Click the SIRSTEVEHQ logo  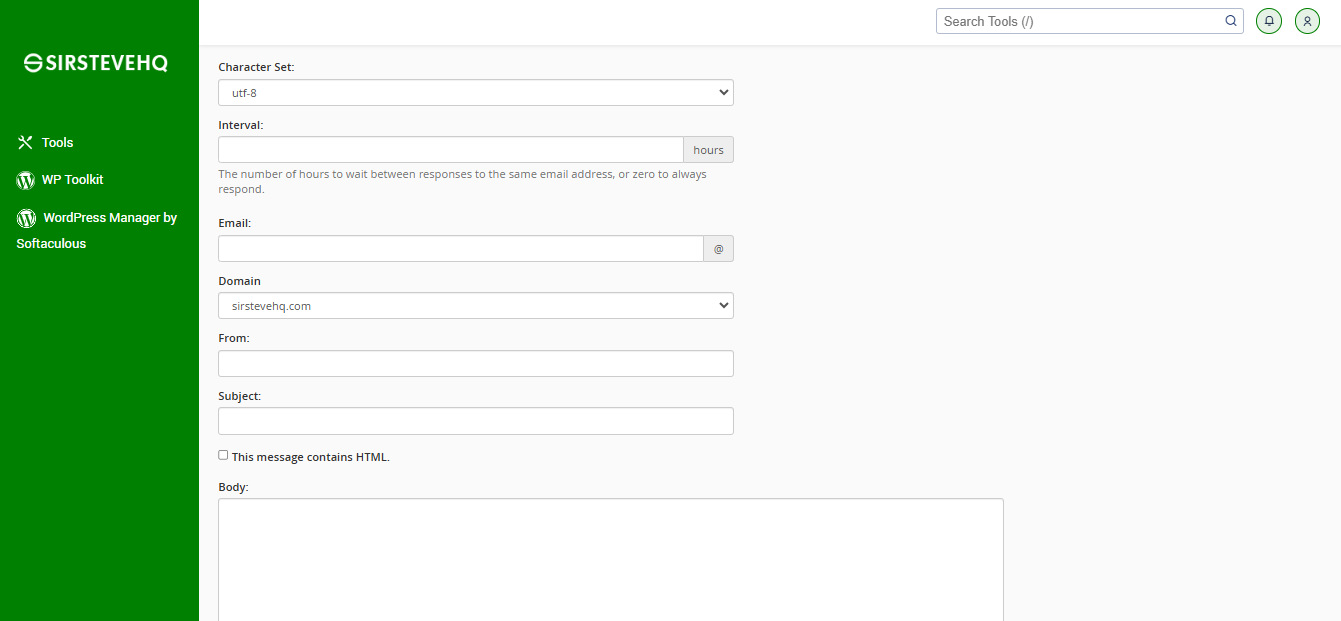pos(96,63)
